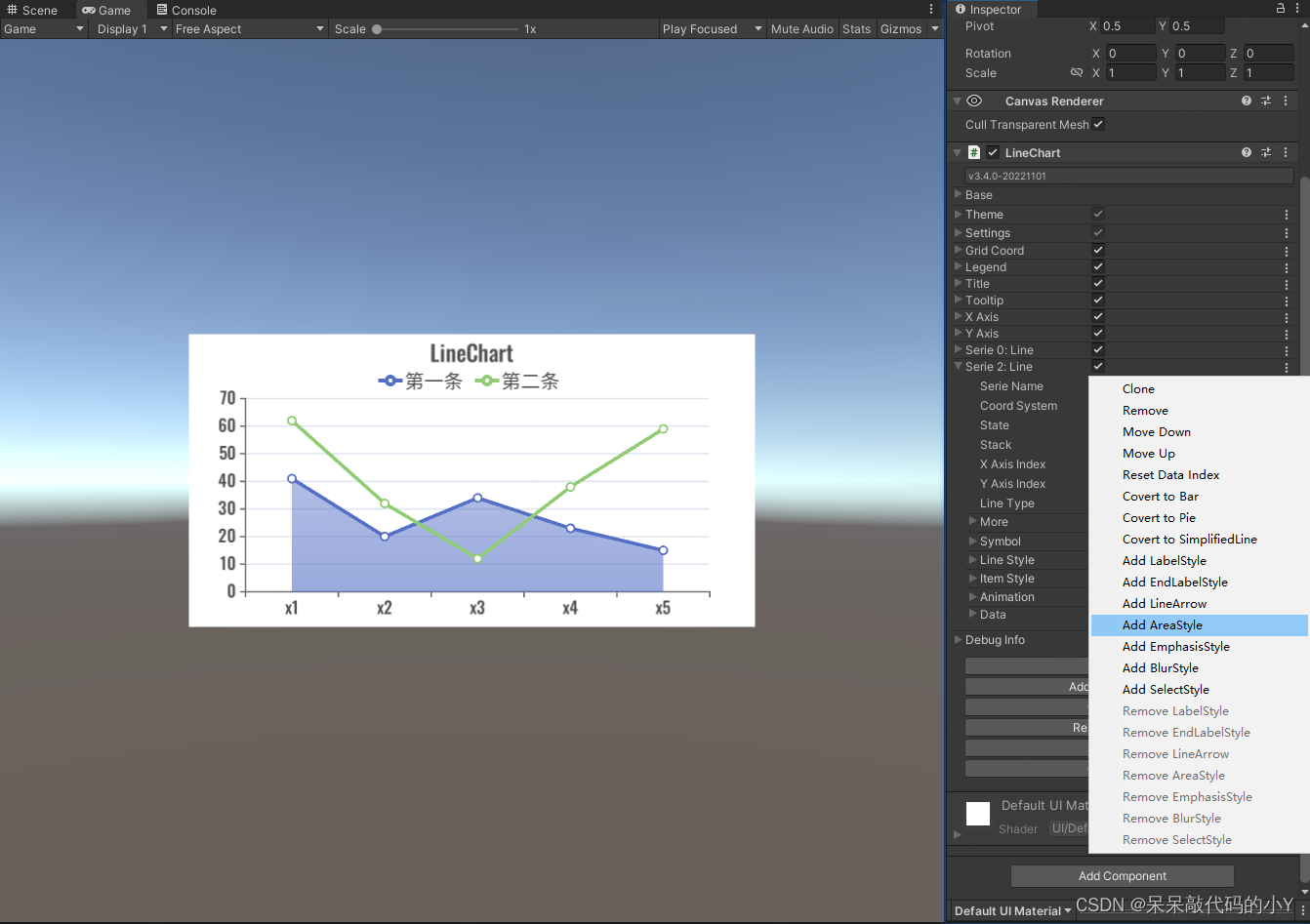Open Canvas Renderer component kebab menu
The image size is (1310, 924).
[x=1286, y=100]
